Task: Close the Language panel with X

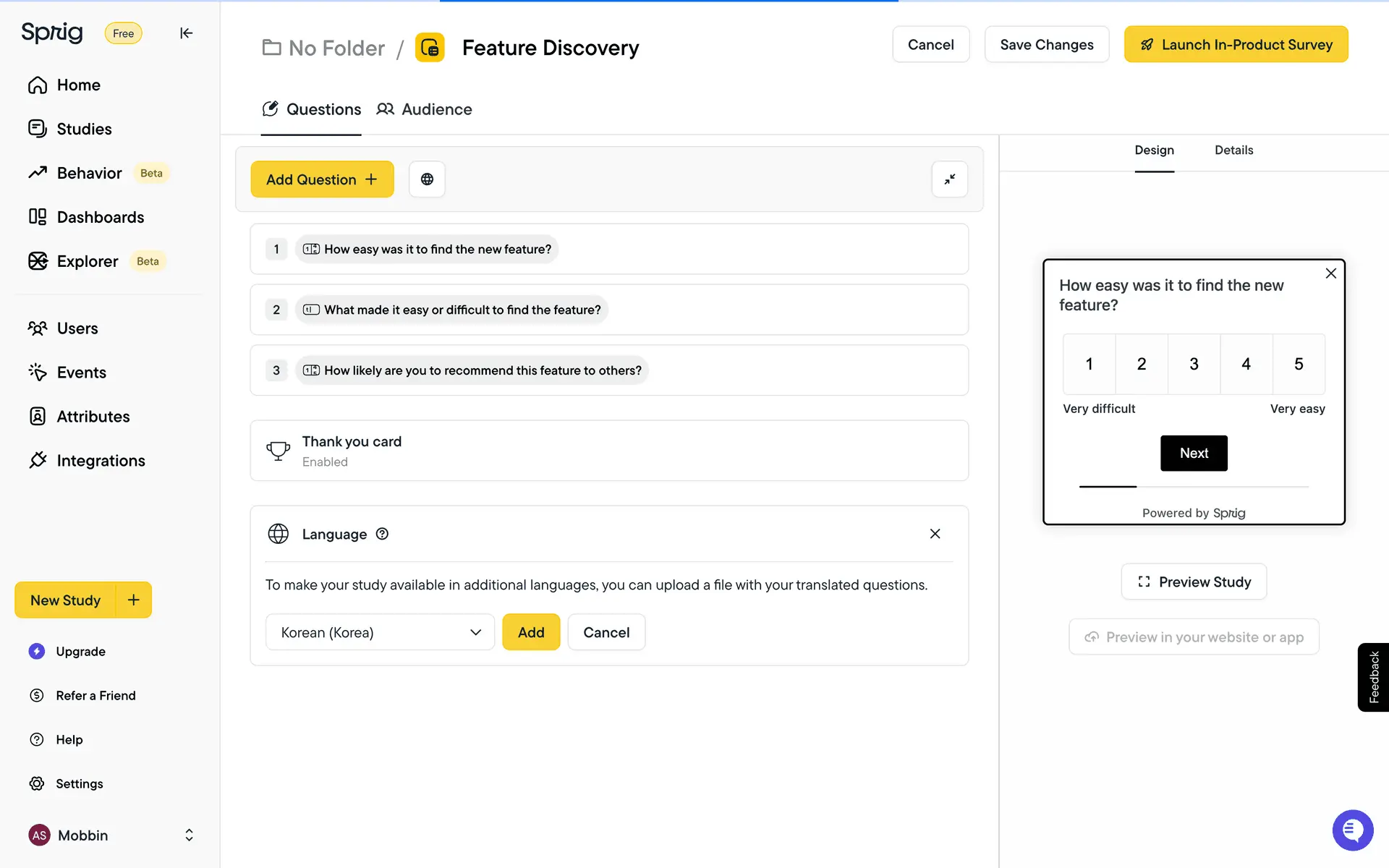Action: coord(935,534)
